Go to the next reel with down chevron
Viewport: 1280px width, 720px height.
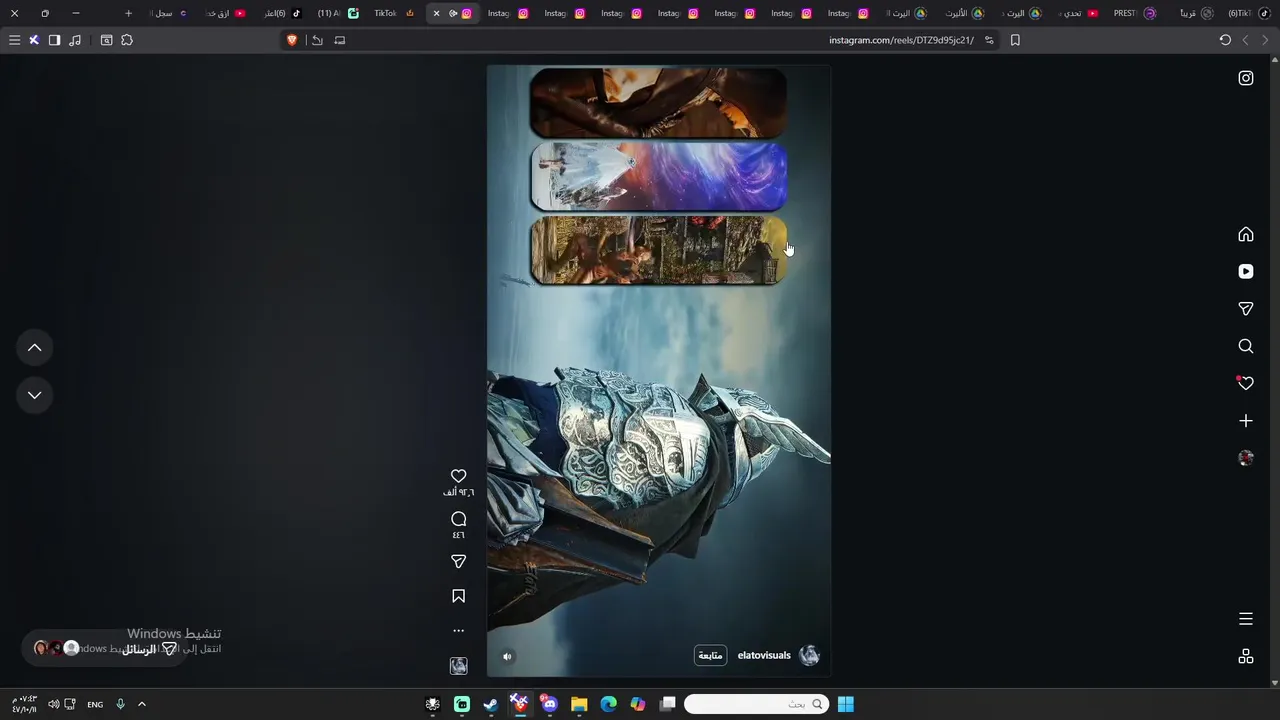34,395
